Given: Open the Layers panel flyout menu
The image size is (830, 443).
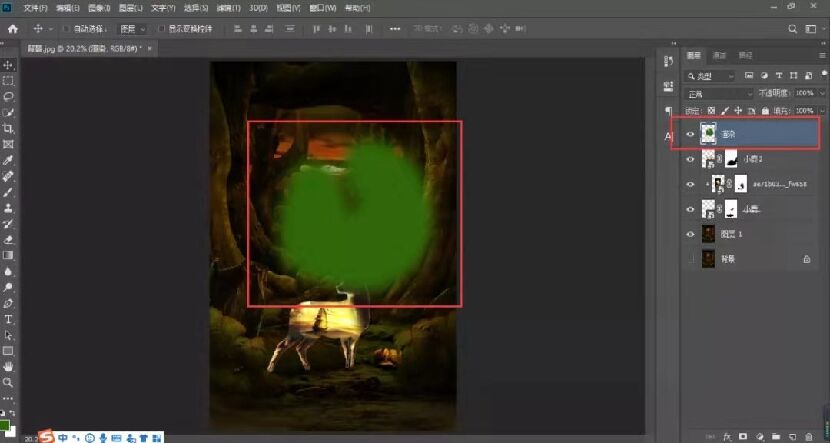Looking at the screenshot, I should [x=822, y=55].
